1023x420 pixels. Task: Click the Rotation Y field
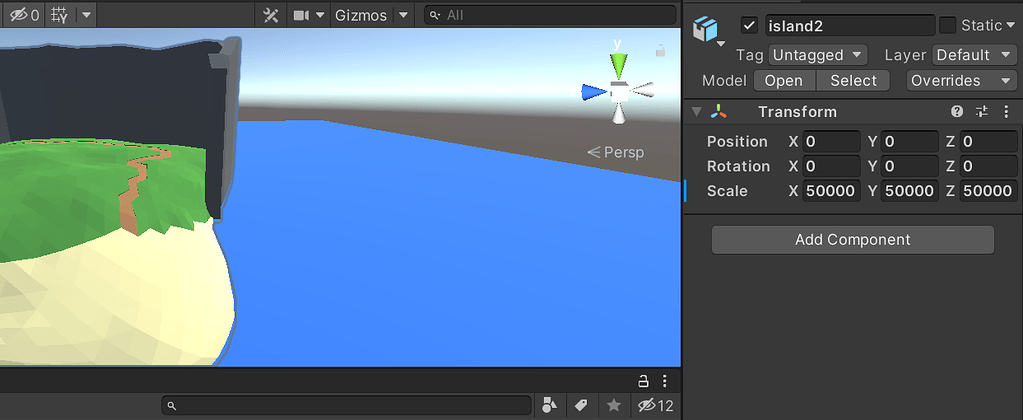click(x=909, y=166)
